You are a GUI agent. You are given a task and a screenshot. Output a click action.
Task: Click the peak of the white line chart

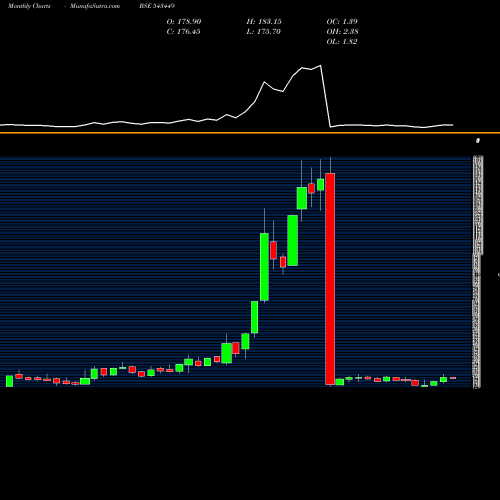tap(321, 65)
